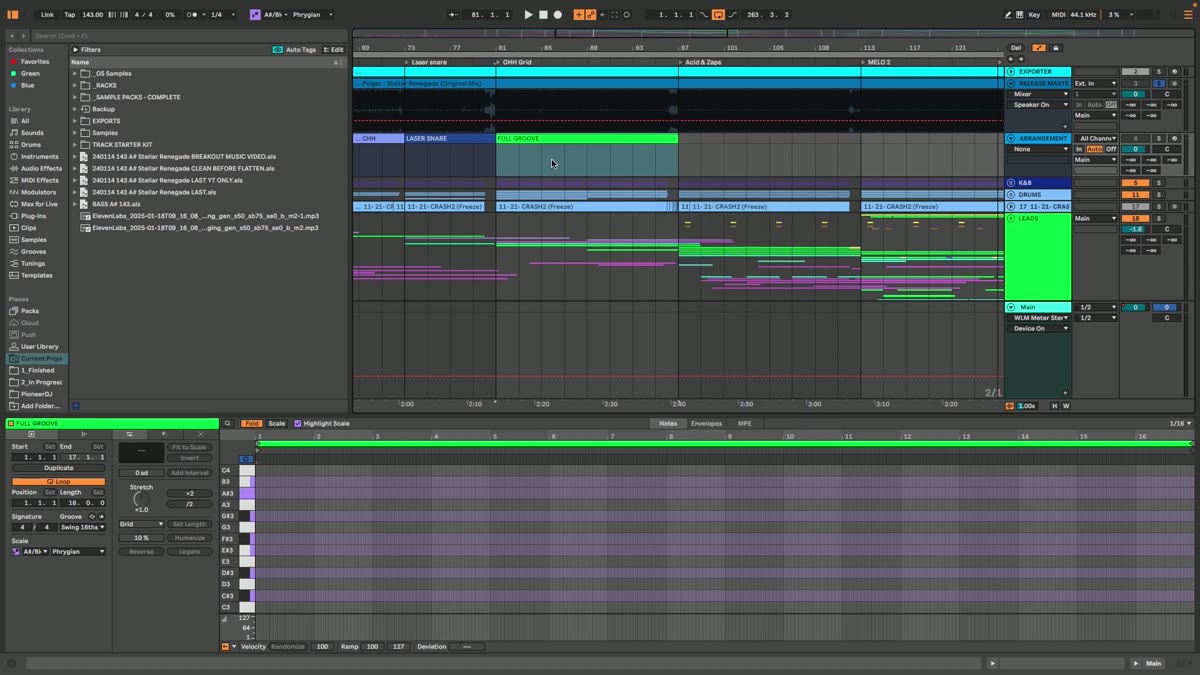The width and height of the screenshot is (1200, 675).
Task: Click the Edit button in the browser
Action: click(x=333, y=50)
